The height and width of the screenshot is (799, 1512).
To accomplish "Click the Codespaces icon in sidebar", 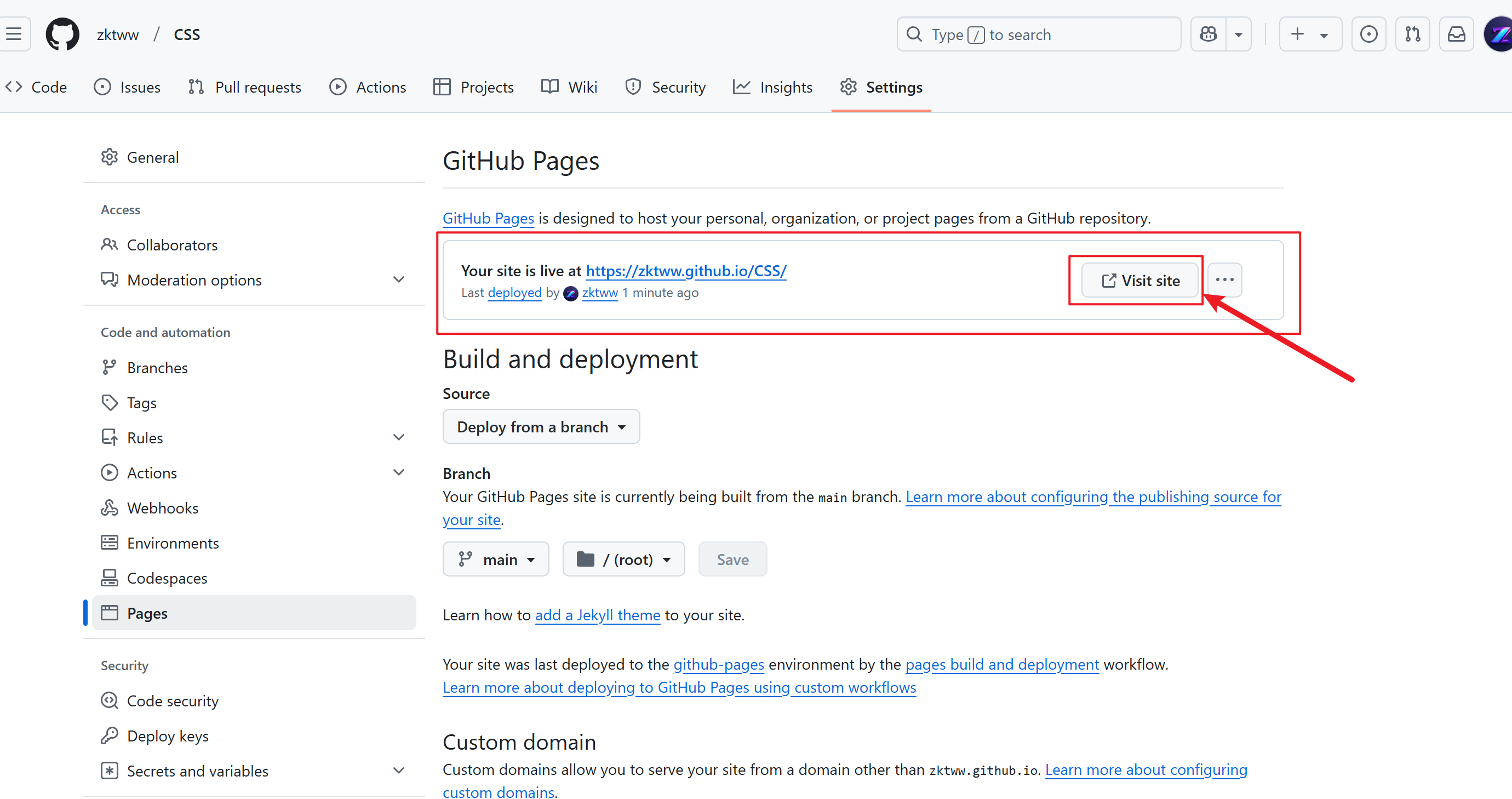I will [110, 578].
